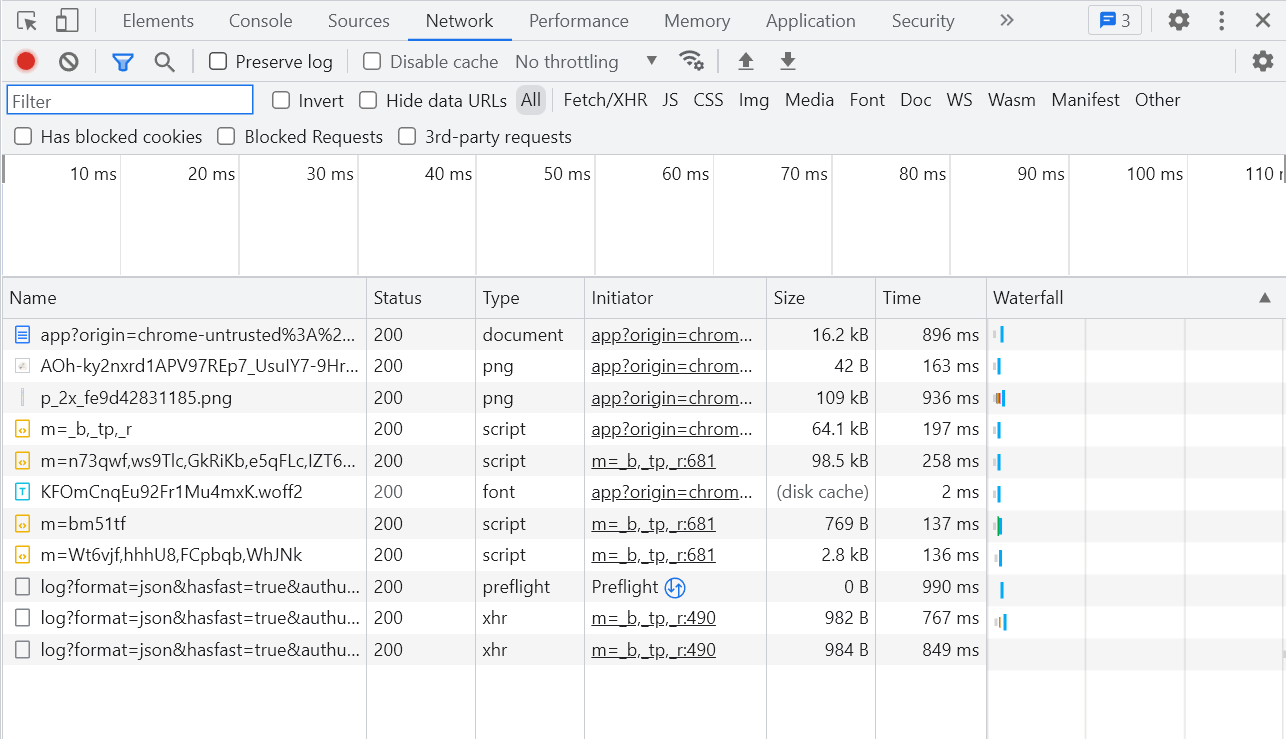Toggle the filter funnel icon
Screen dimensions: 1286x739
(123, 62)
